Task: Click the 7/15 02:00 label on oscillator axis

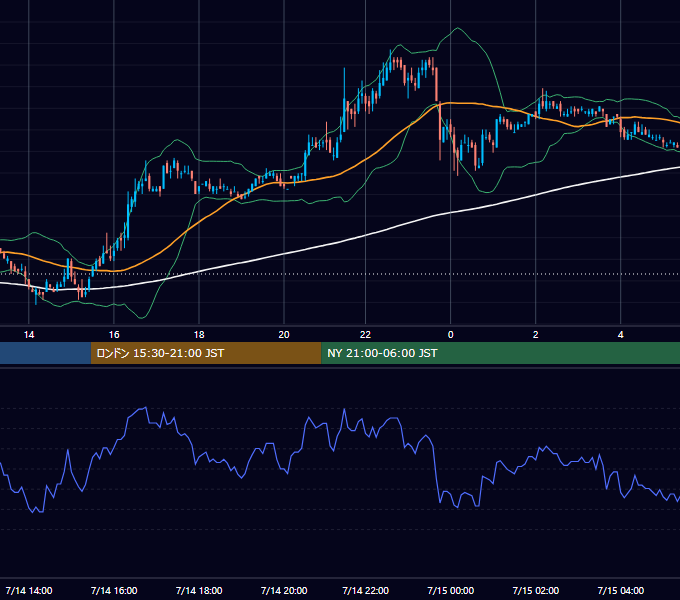Action: (535, 590)
